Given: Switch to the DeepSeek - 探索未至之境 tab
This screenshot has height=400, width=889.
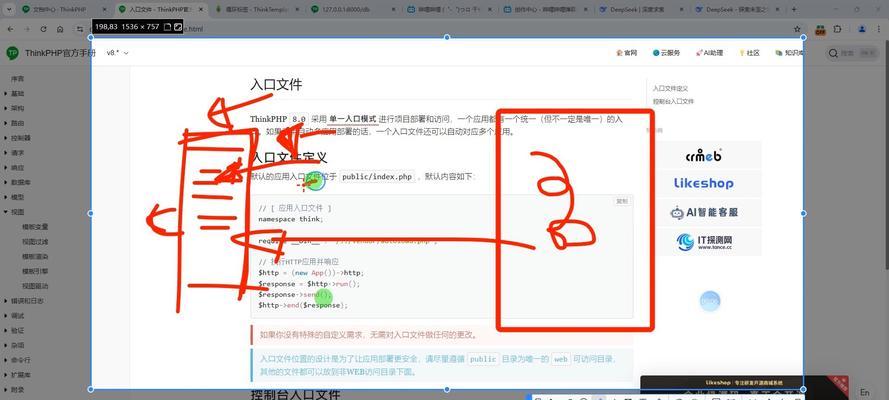Looking at the screenshot, I should click(738, 10).
